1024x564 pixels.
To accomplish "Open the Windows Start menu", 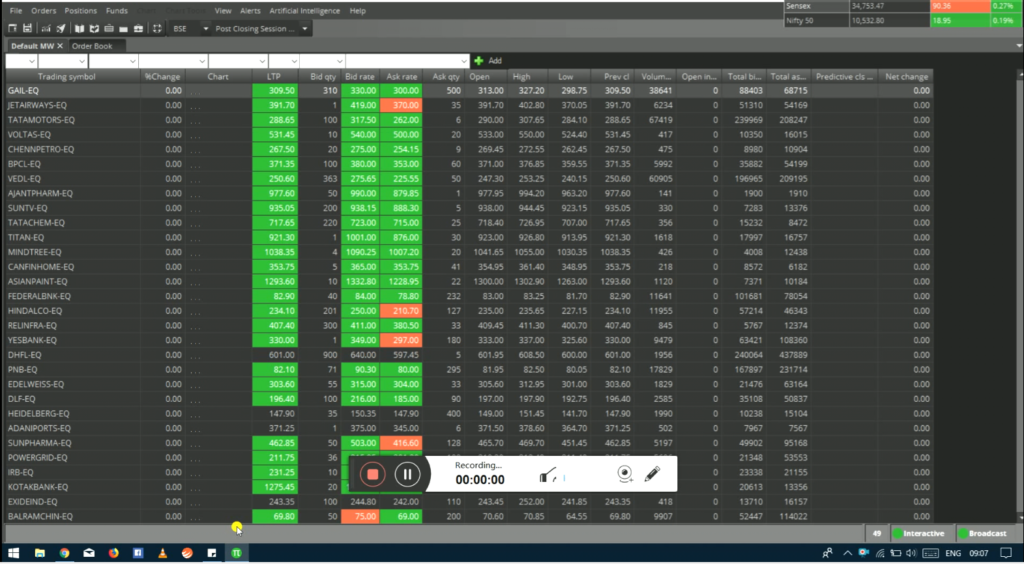I will tap(13, 553).
